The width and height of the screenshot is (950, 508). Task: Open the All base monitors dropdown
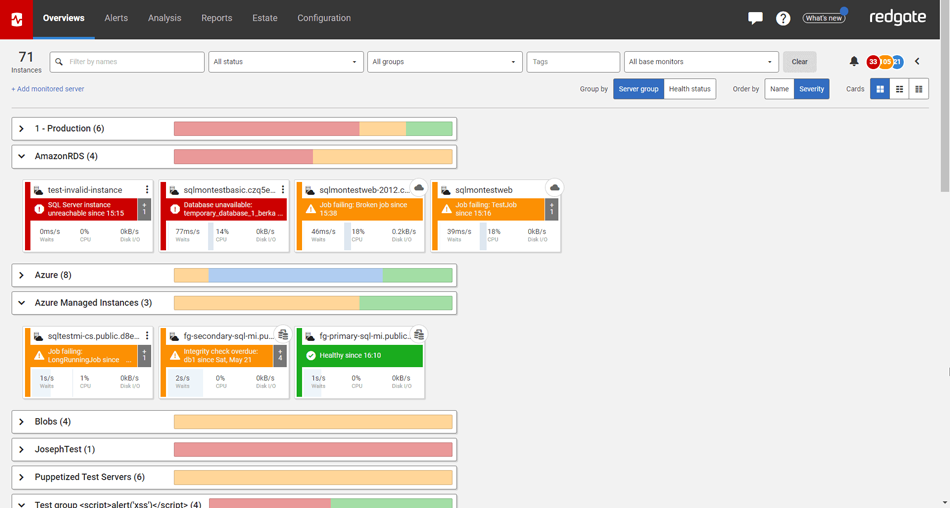tap(702, 62)
